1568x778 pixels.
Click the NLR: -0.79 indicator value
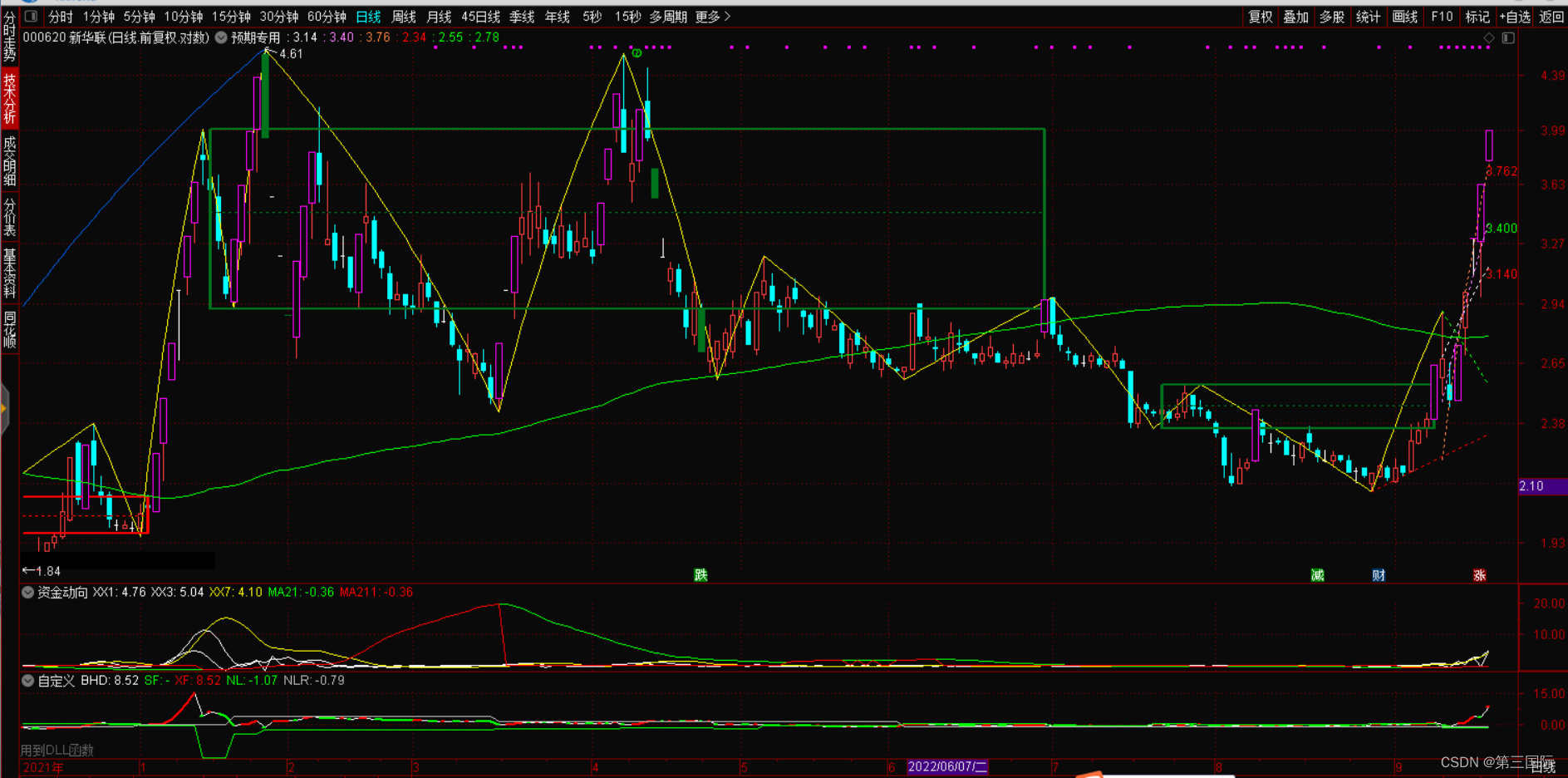(314, 681)
